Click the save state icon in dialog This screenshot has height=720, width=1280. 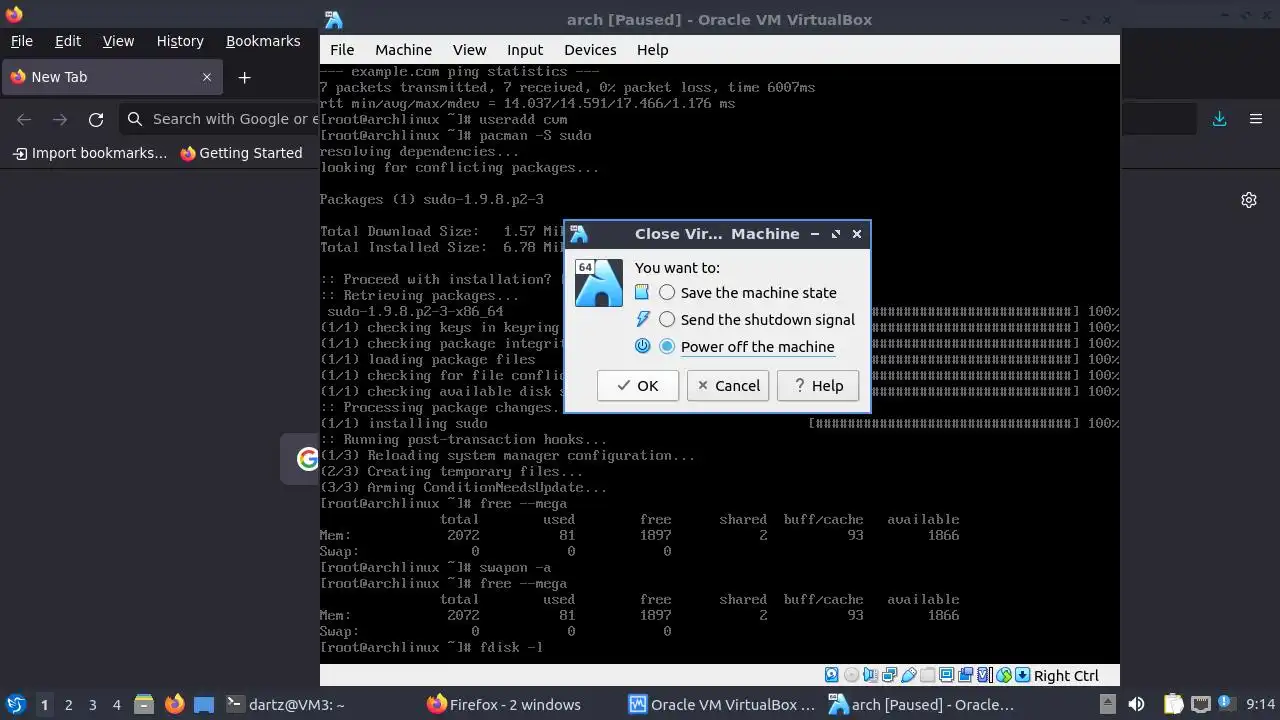(642, 293)
